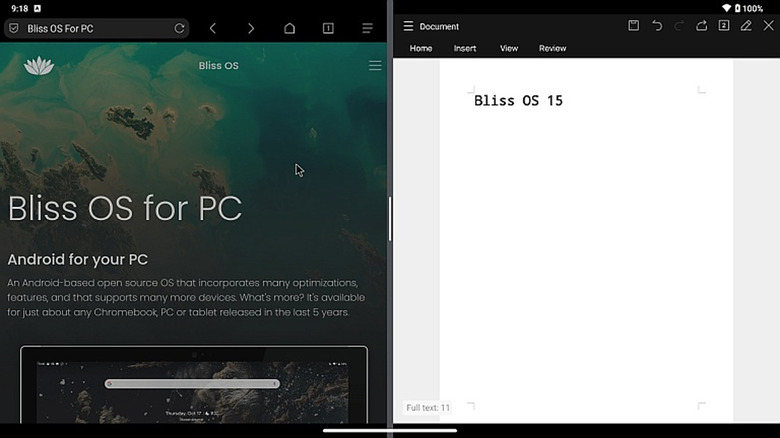Expand the Document app side menu

408,26
